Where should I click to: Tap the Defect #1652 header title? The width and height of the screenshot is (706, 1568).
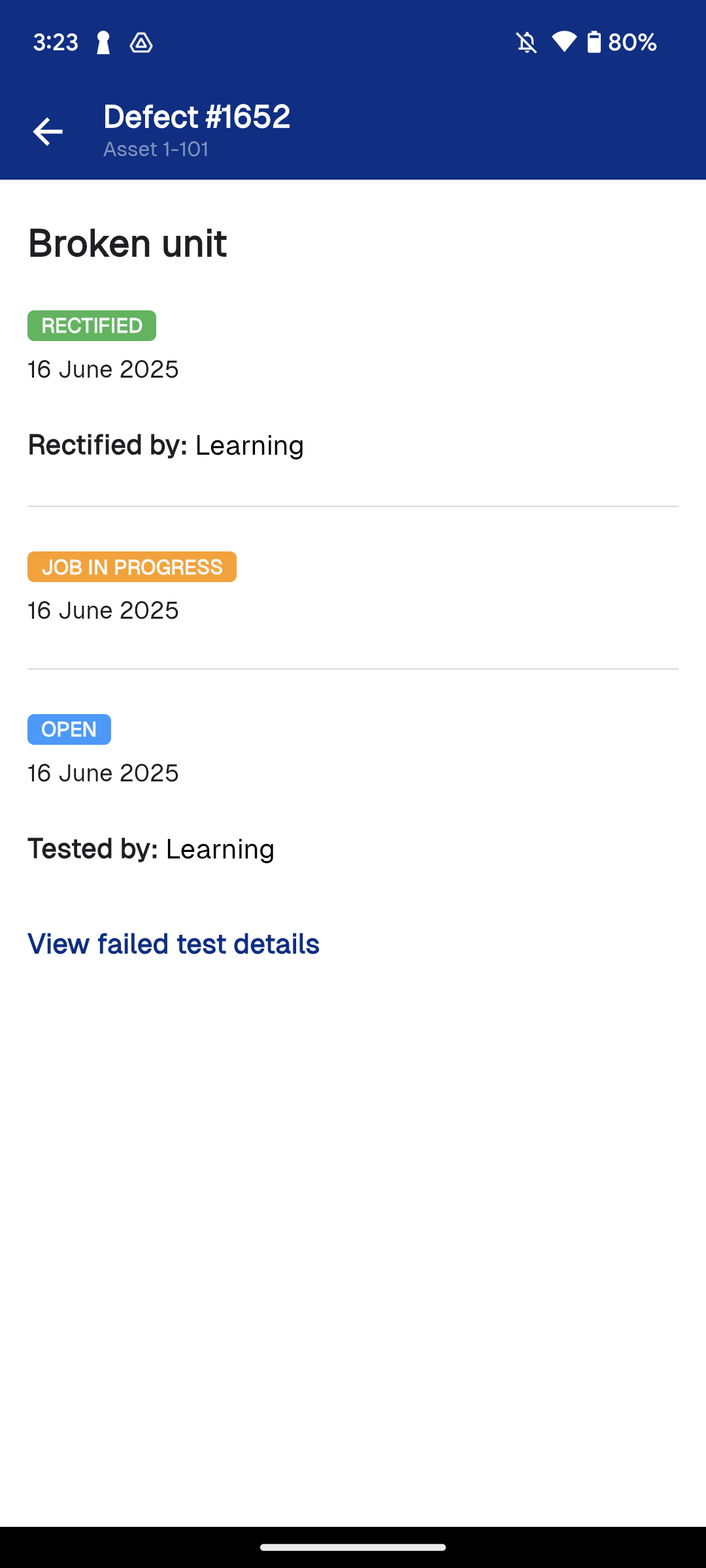(x=197, y=116)
